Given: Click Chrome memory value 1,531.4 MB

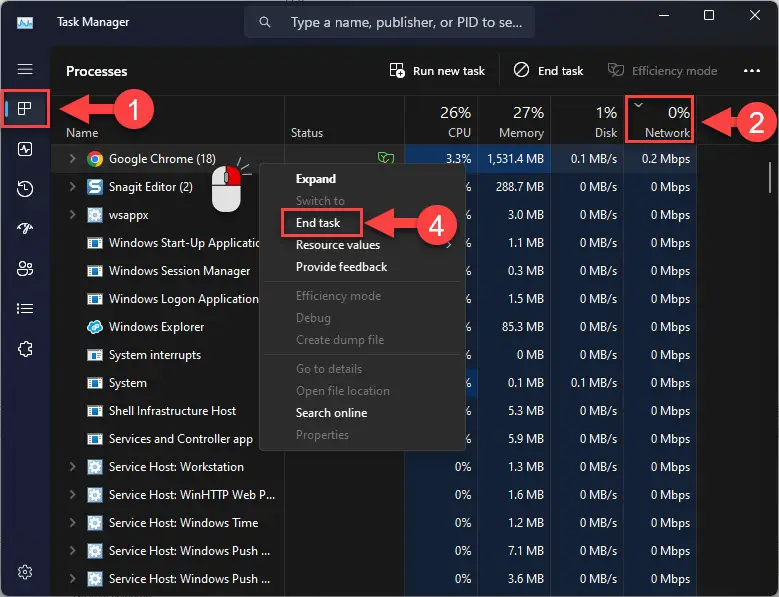Looking at the screenshot, I should [515, 159].
